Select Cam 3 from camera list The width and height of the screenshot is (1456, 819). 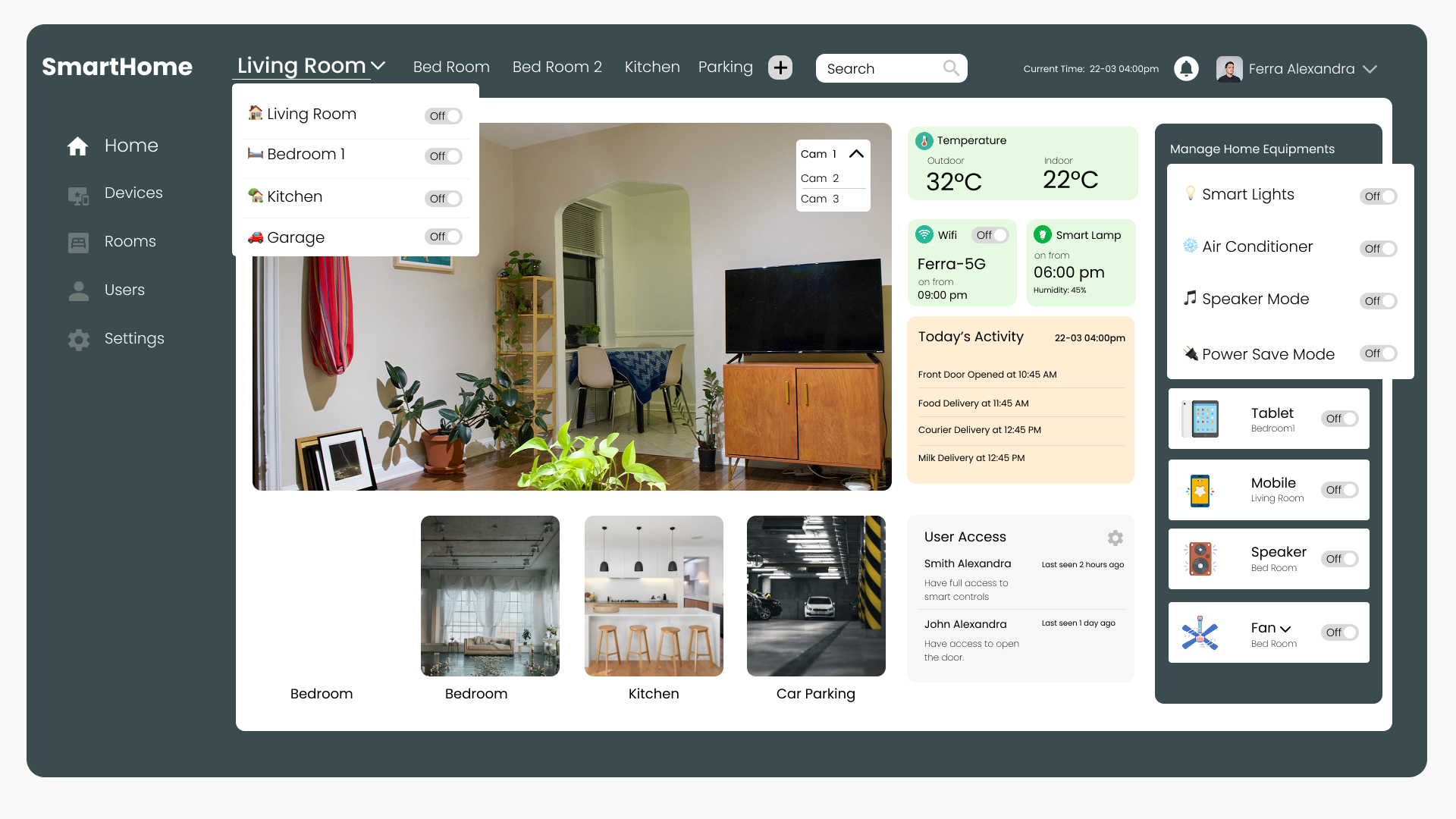pyautogui.click(x=820, y=199)
